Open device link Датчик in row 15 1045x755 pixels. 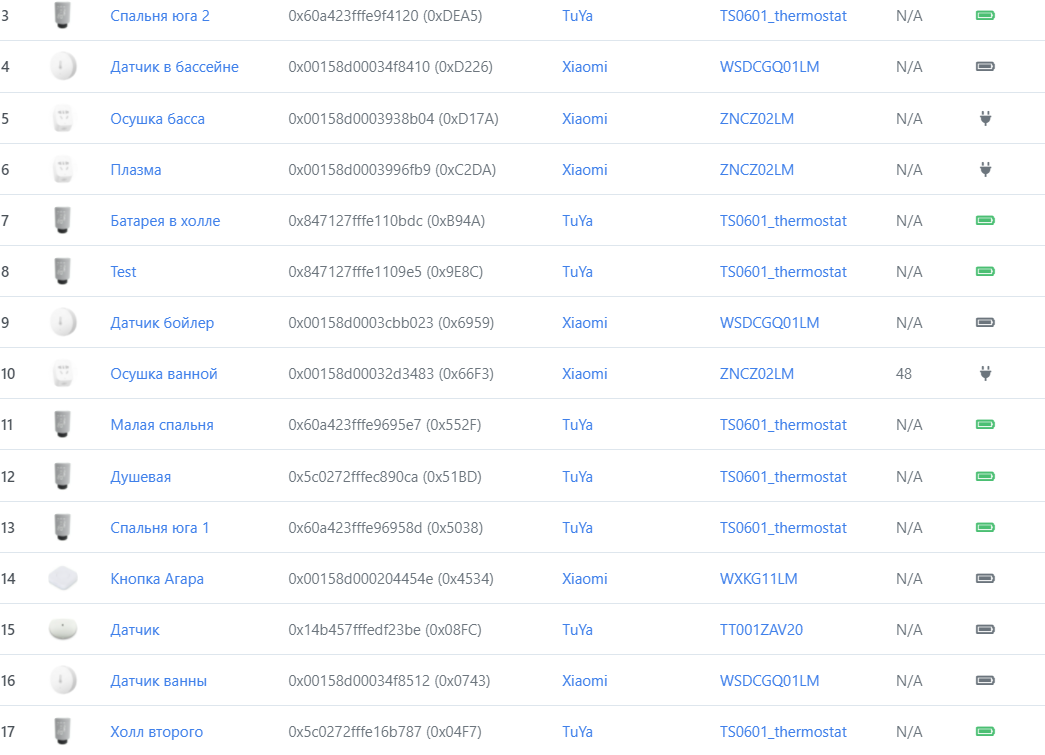(135, 630)
